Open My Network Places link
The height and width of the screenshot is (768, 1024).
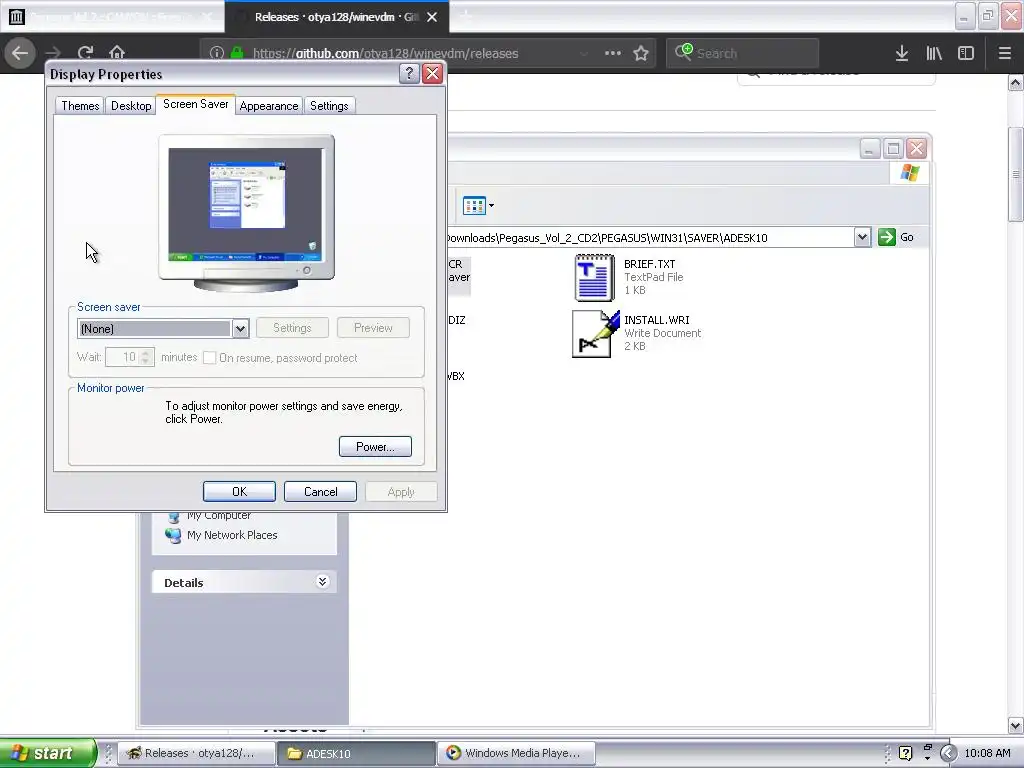point(232,535)
